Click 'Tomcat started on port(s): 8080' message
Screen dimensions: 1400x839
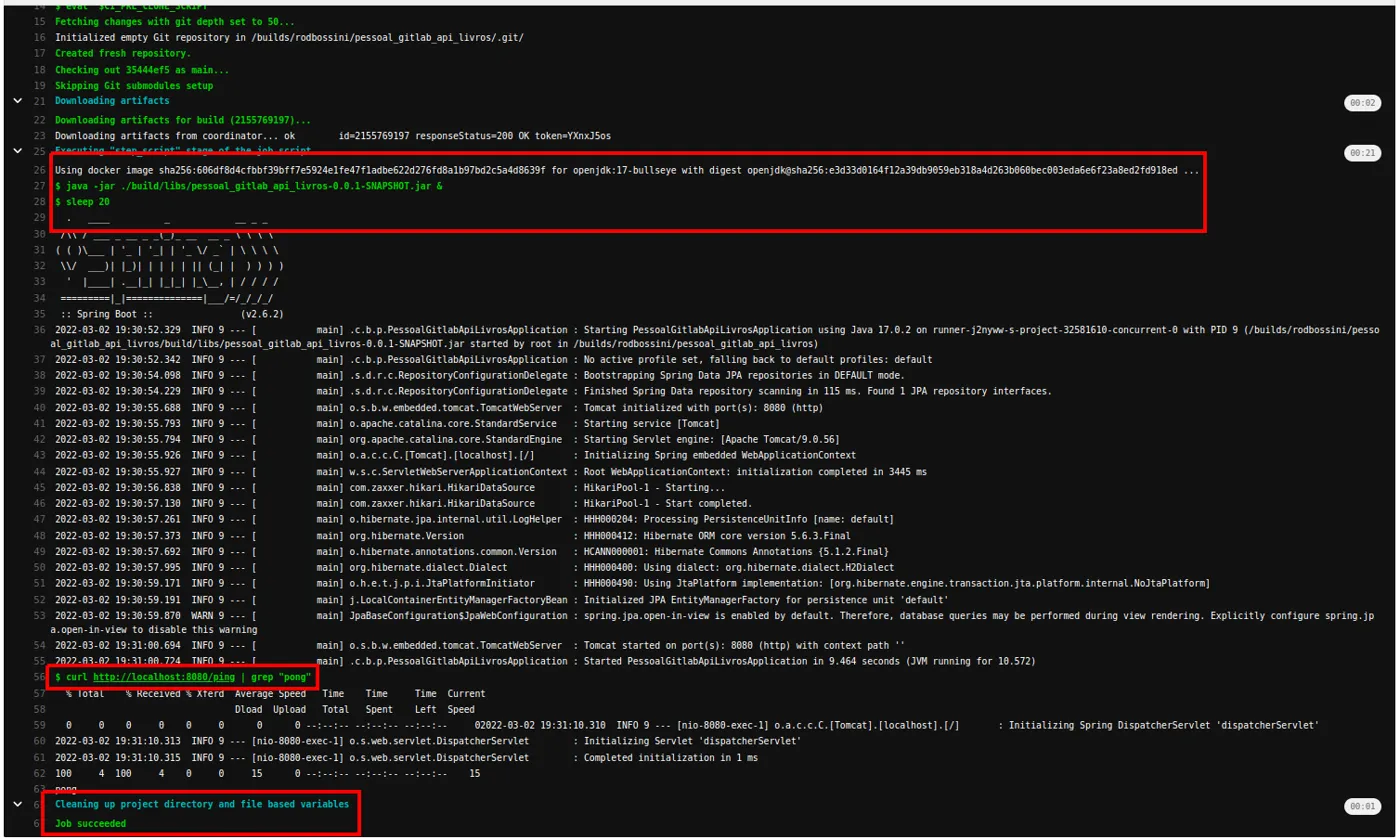point(742,648)
